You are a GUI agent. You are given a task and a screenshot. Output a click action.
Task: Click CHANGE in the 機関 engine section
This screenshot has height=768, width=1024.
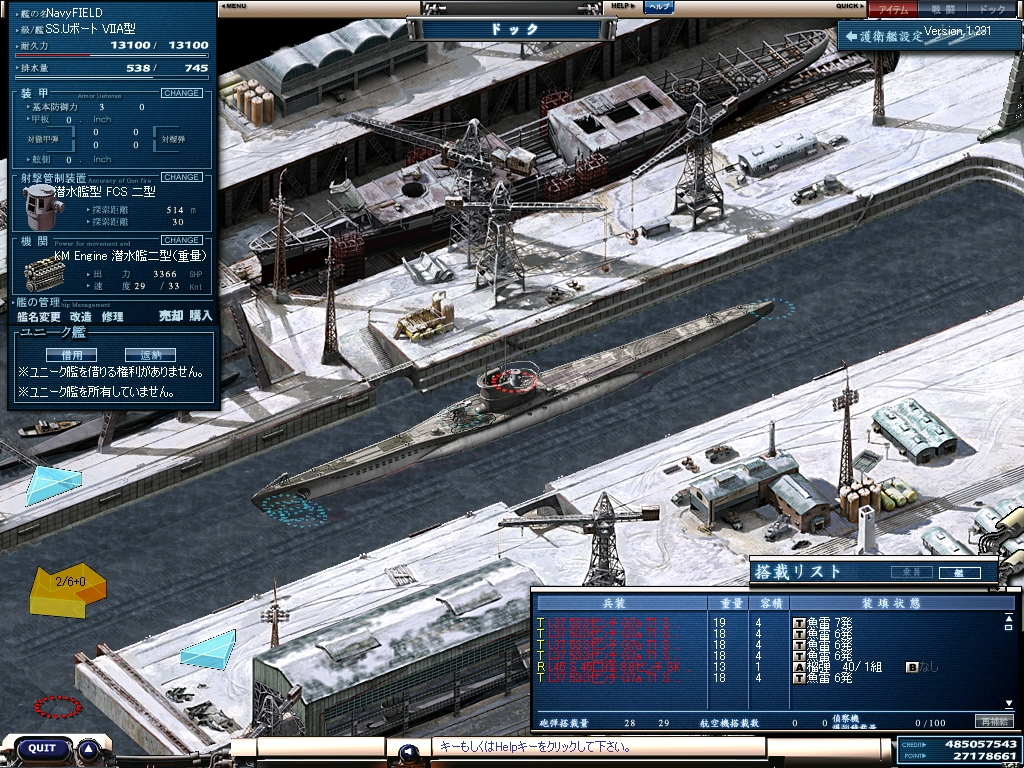pos(182,240)
